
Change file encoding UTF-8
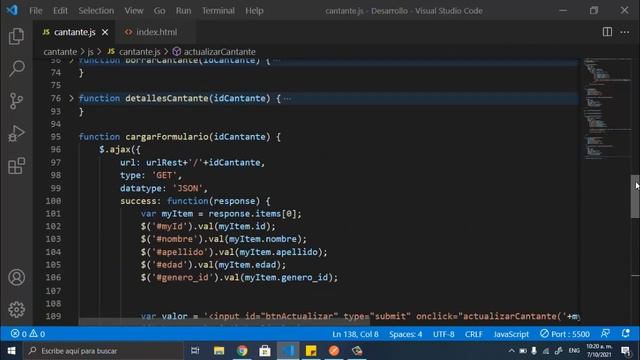click(443, 334)
